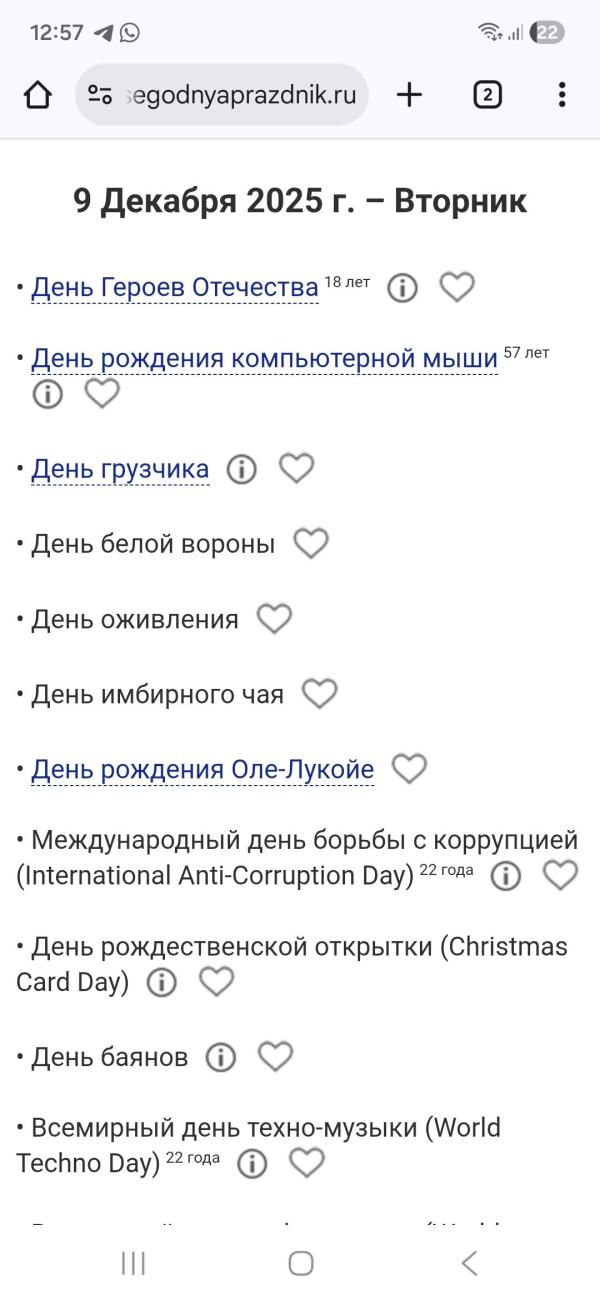Open tab switcher showing 2 tabs
Screen dimensions: 600x1299
(487, 95)
